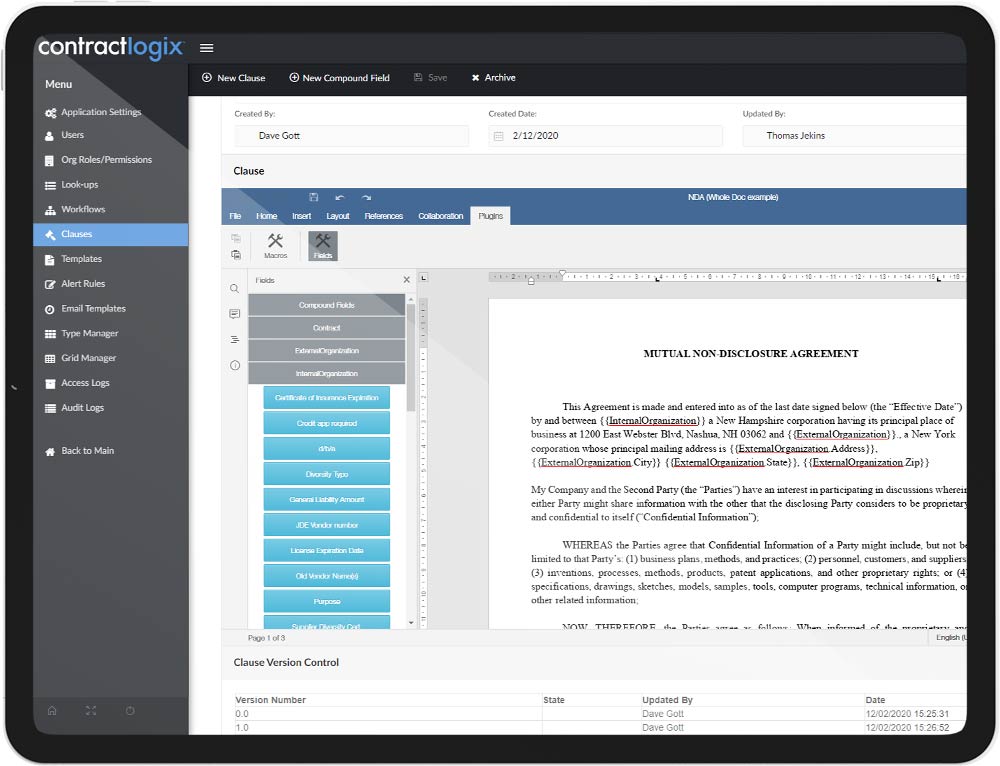Screen dimensions: 1000x766
Task: Open Templates sidebar item
Action: tap(73, 259)
